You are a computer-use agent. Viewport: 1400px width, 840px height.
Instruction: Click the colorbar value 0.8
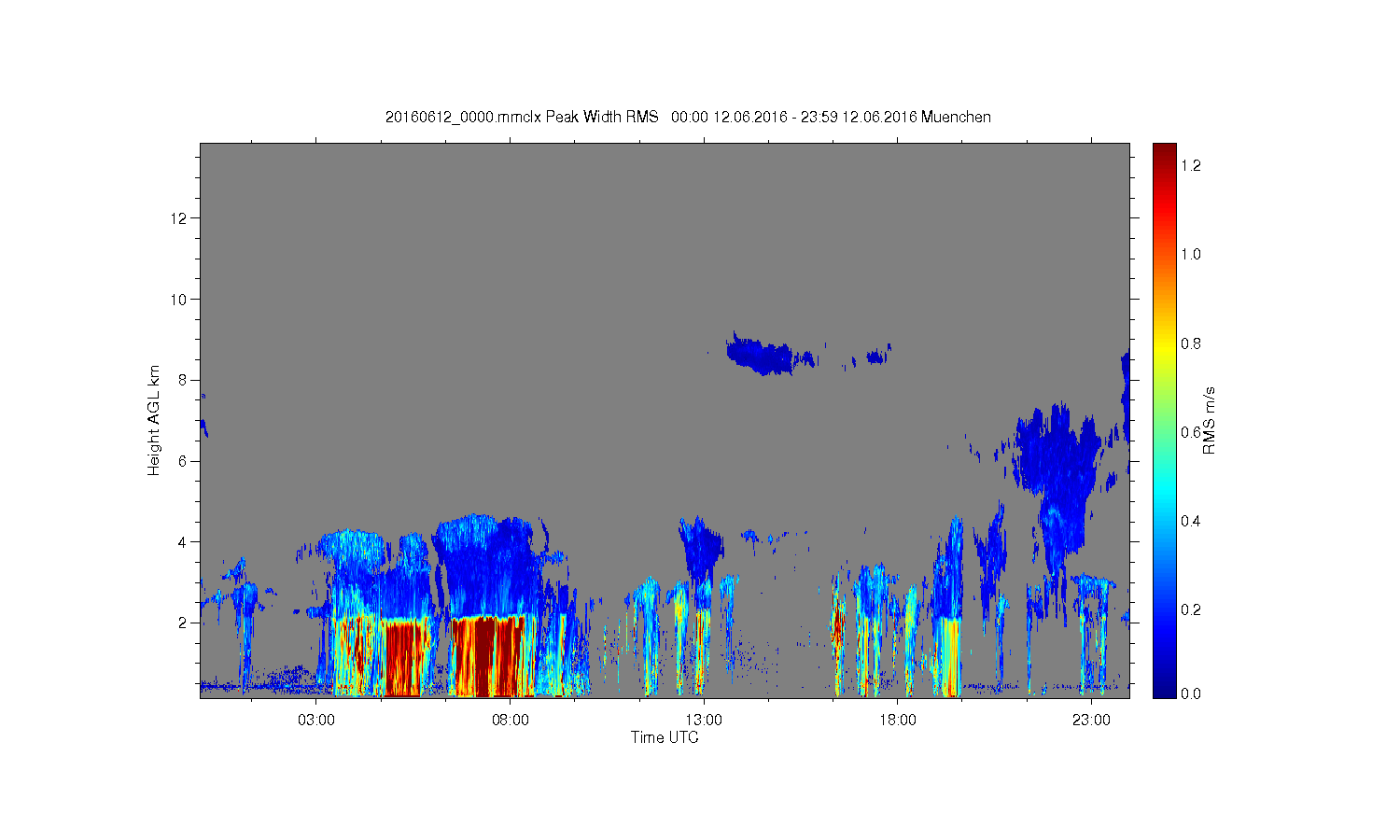point(1191,343)
